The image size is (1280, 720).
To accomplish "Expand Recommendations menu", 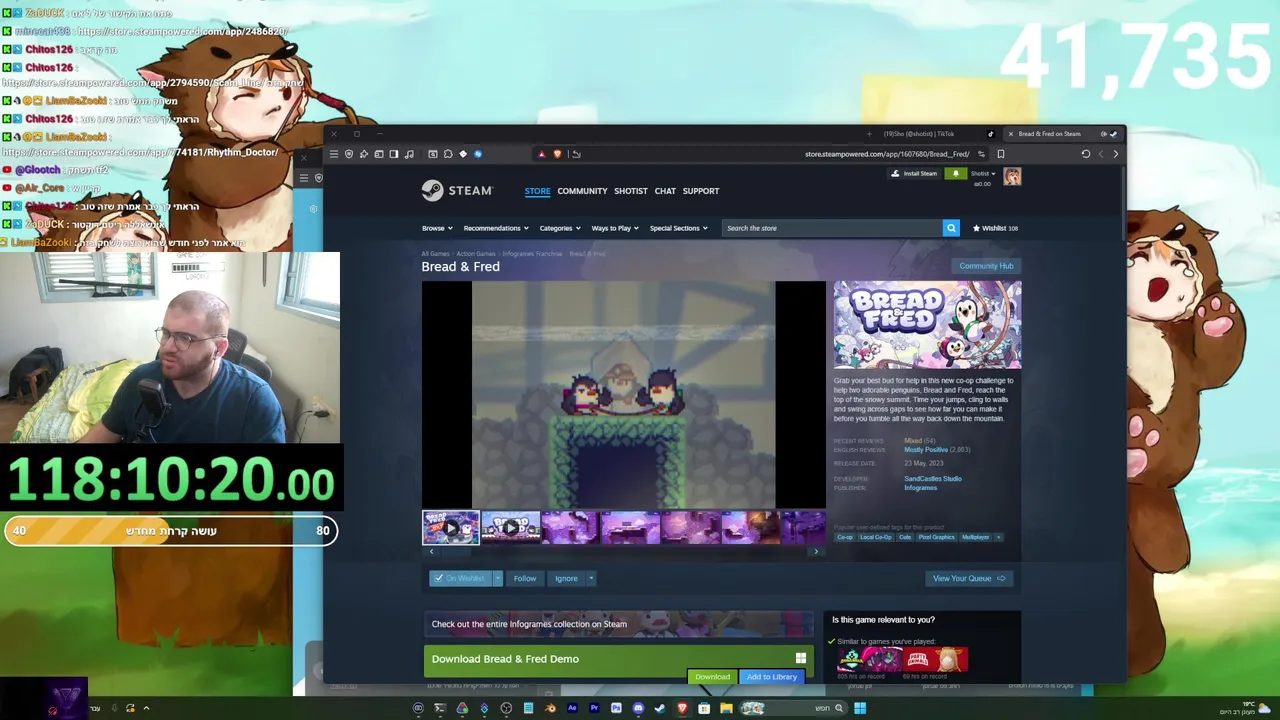I will pyautogui.click(x=495, y=228).
